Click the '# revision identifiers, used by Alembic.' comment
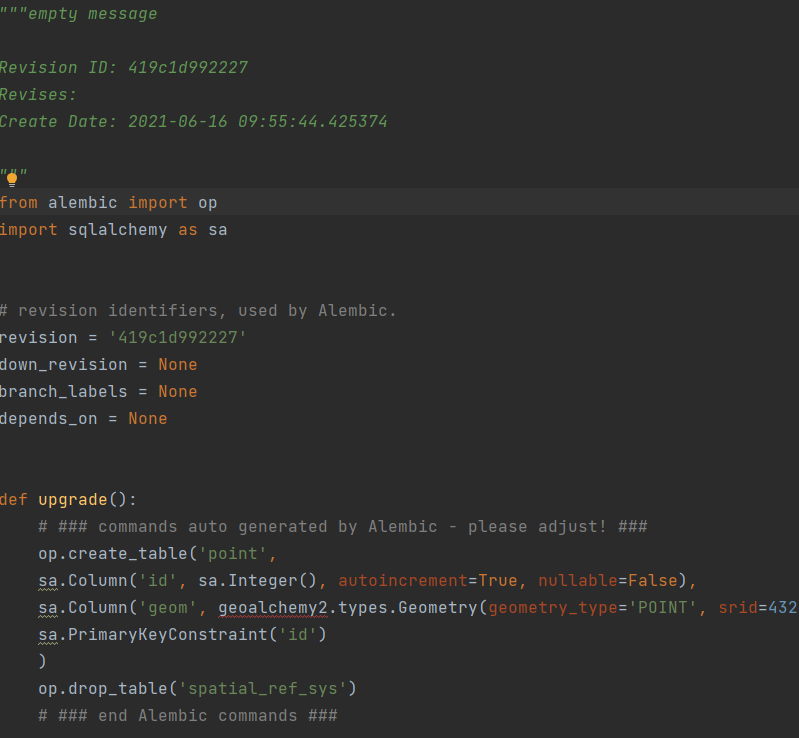Image resolution: width=799 pixels, height=738 pixels. click(x=198, y=310)
